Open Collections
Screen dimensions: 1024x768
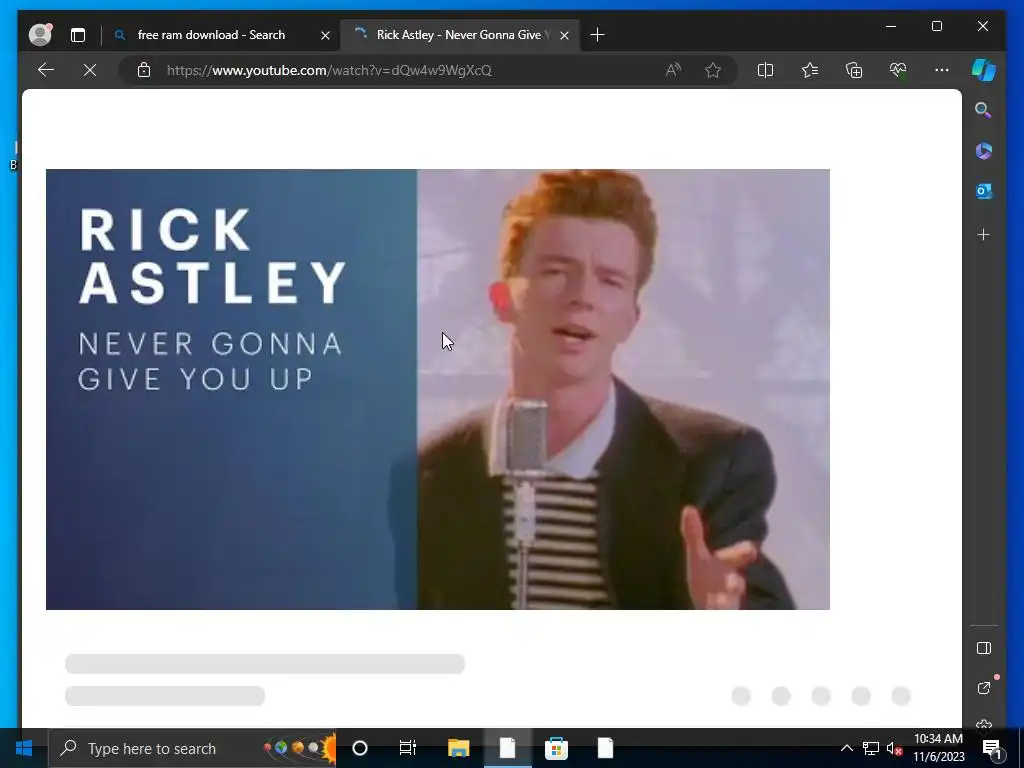click(854, 70)
